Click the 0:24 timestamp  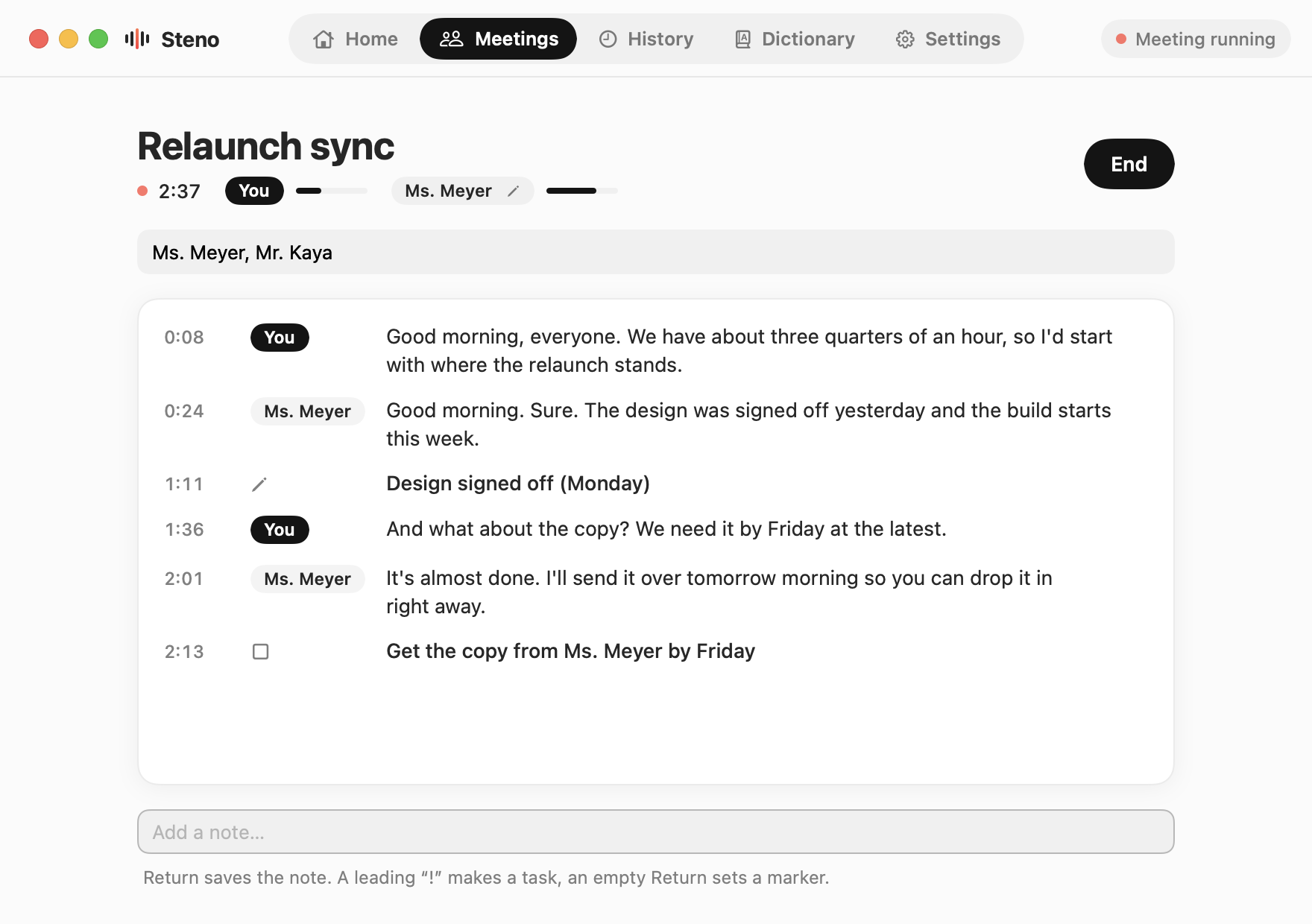[184, 411]
